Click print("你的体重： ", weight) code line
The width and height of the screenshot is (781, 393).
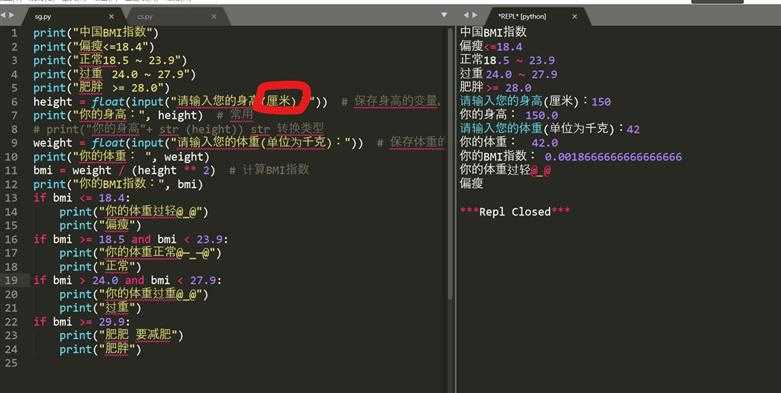coord(122,157)
